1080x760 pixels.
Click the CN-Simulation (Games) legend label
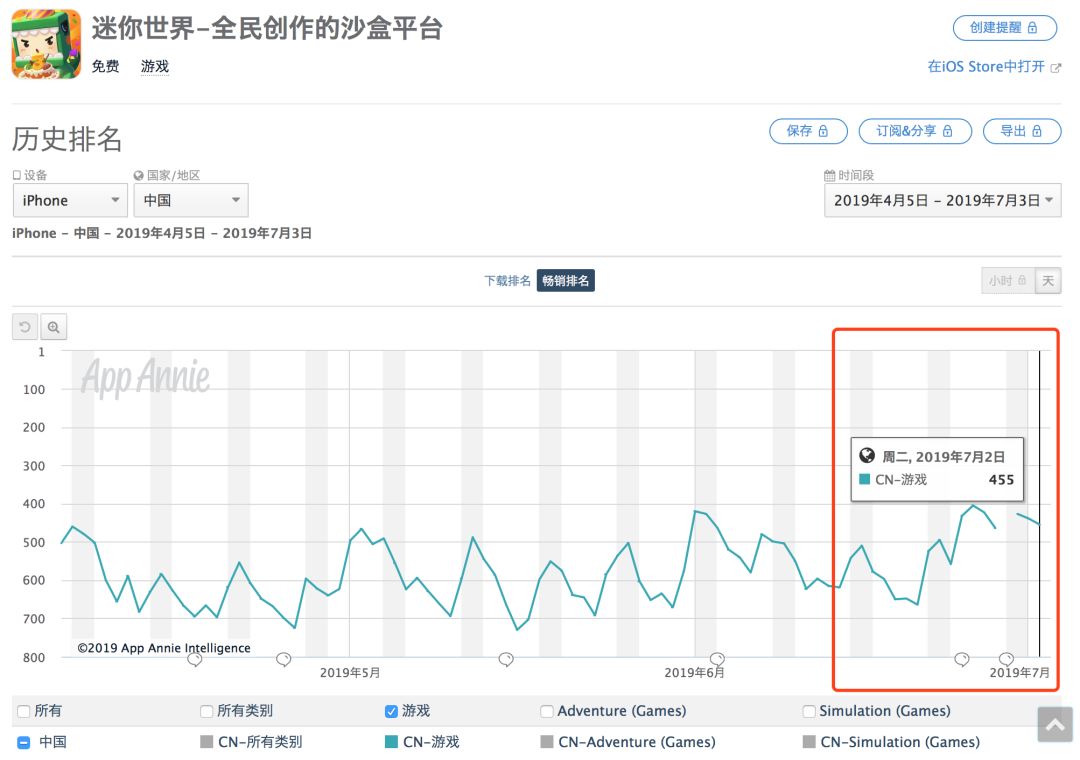(900, 742)
